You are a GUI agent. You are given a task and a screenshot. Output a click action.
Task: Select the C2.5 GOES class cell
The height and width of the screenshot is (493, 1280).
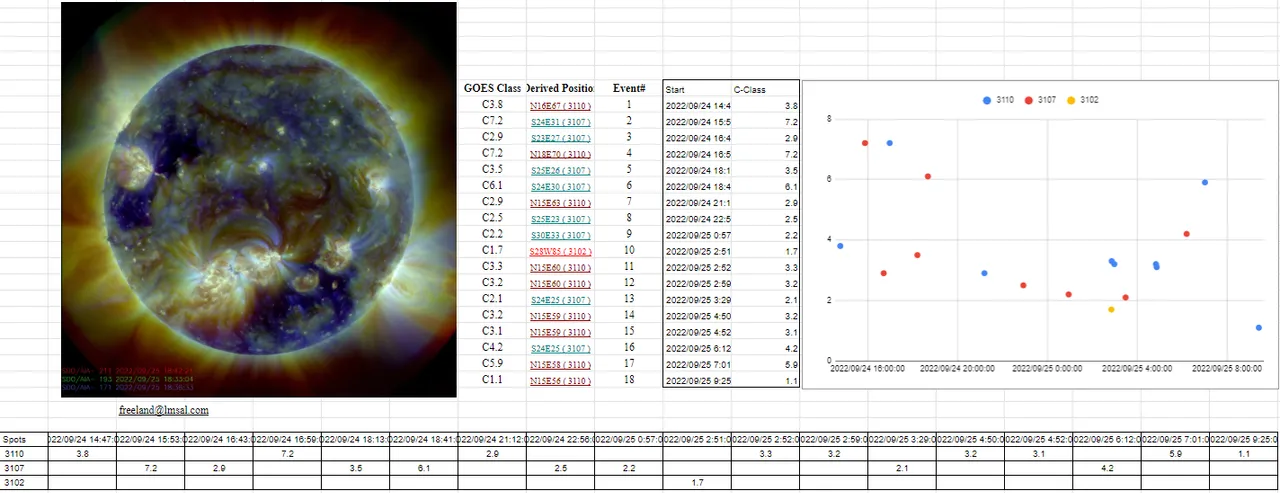pyautogui.click(x=492, y=219)
